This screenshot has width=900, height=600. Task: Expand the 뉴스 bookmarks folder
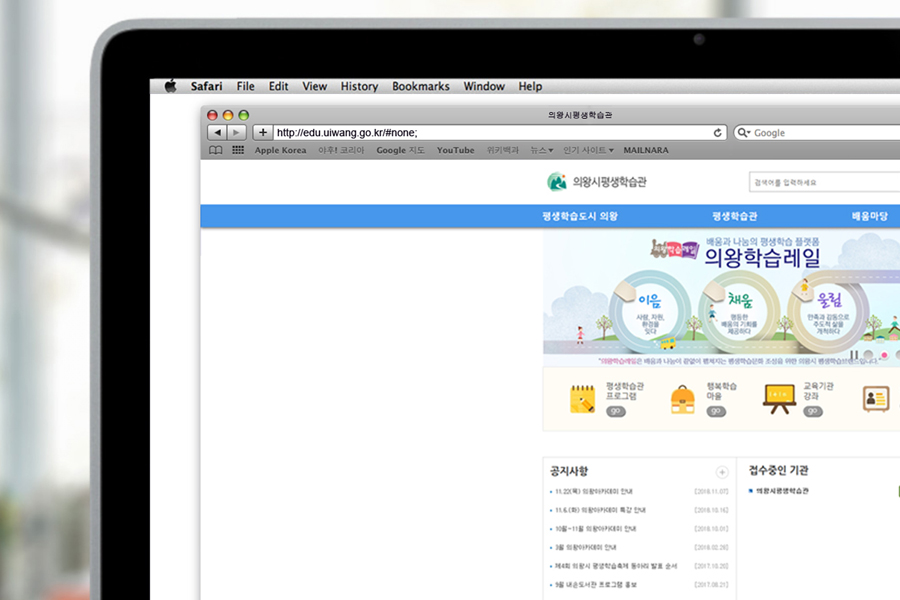541,150
